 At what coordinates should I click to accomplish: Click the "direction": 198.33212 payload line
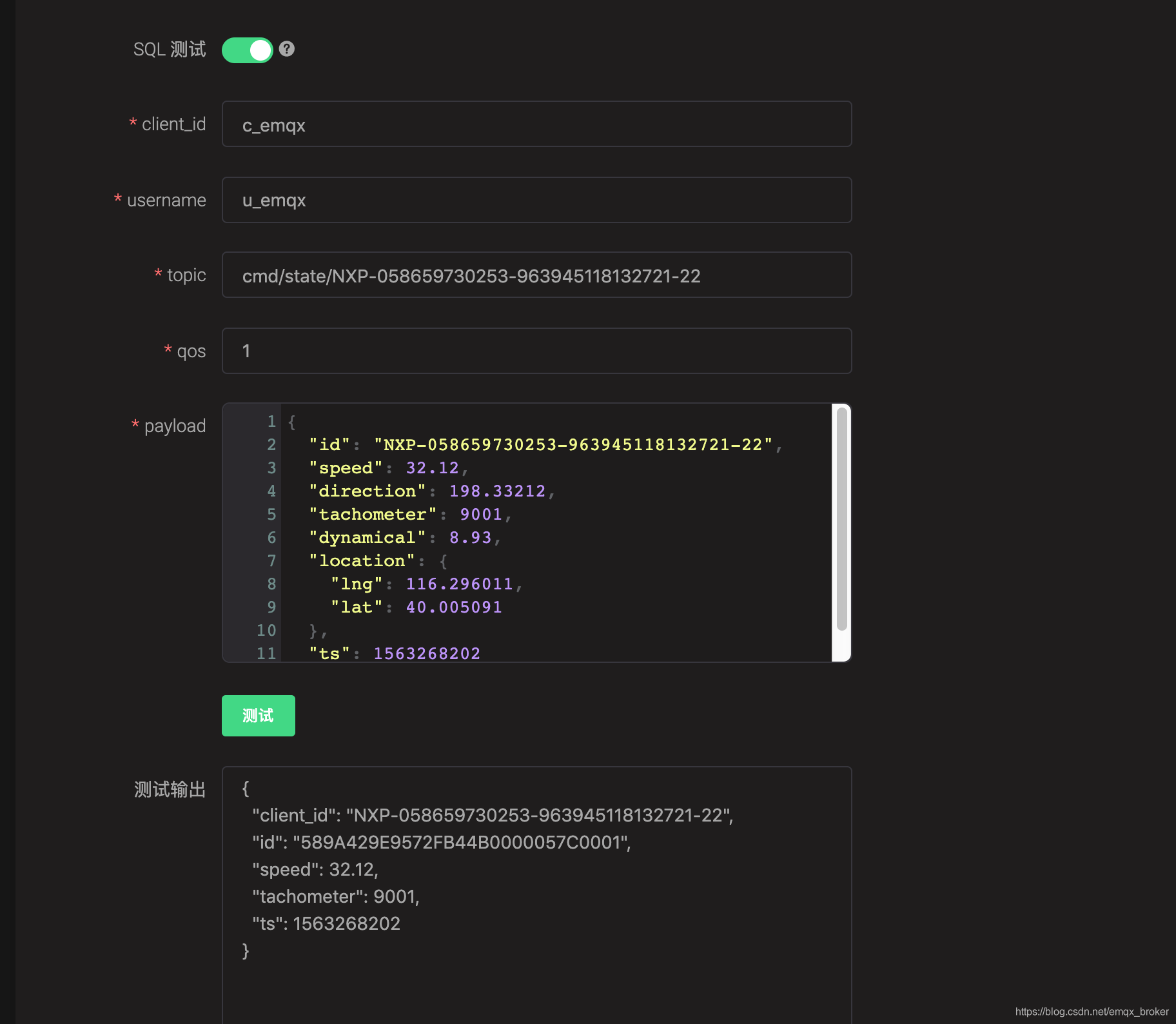pyautogui.click(x=432, y=491)
